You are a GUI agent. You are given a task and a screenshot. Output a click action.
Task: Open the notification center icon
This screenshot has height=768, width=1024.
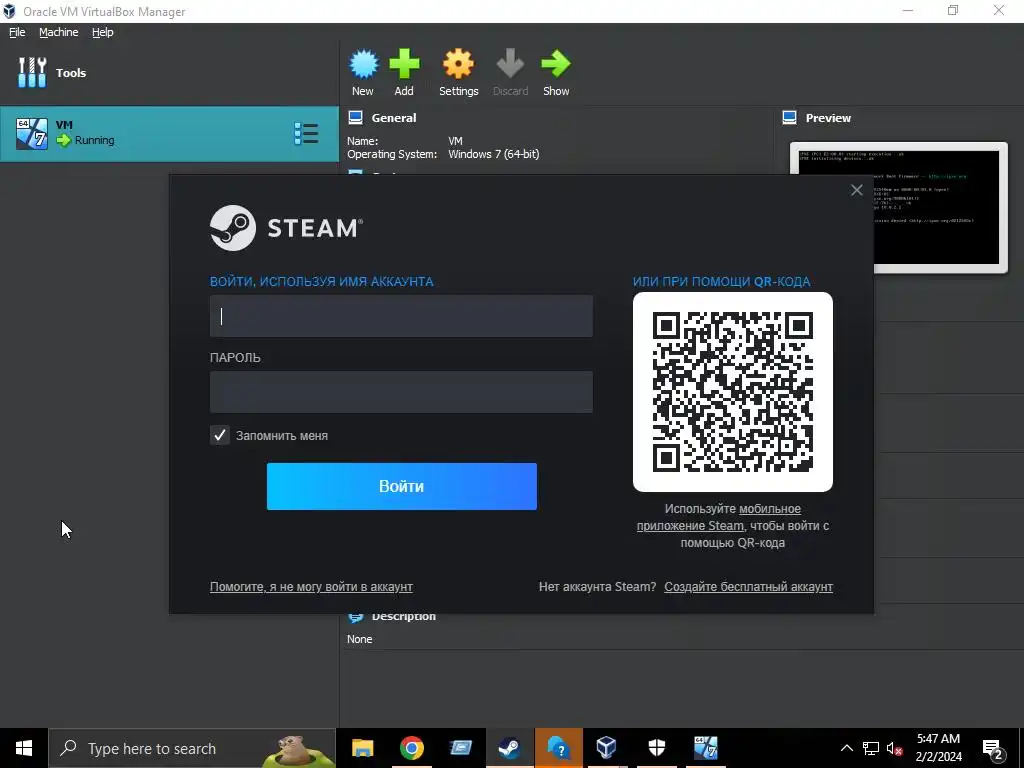[x=993, y=748]
